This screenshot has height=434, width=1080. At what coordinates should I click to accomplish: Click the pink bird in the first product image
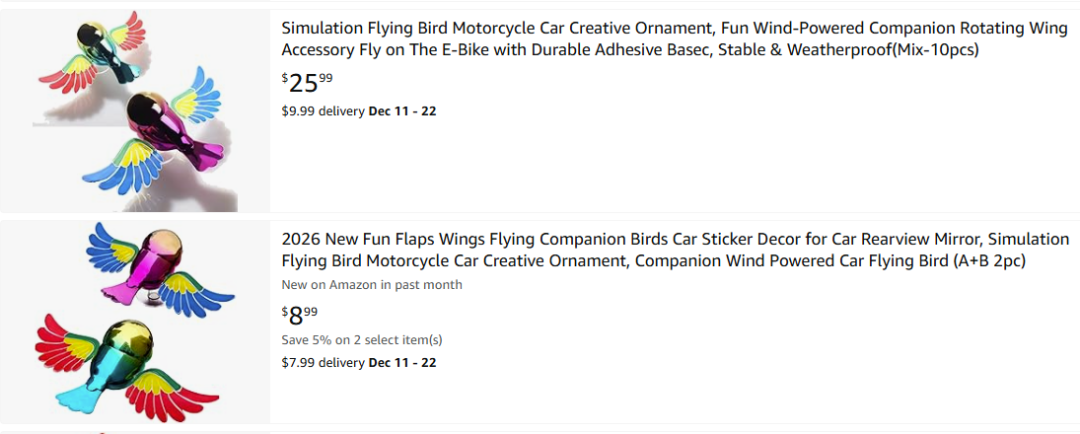[x=178, y=132]
